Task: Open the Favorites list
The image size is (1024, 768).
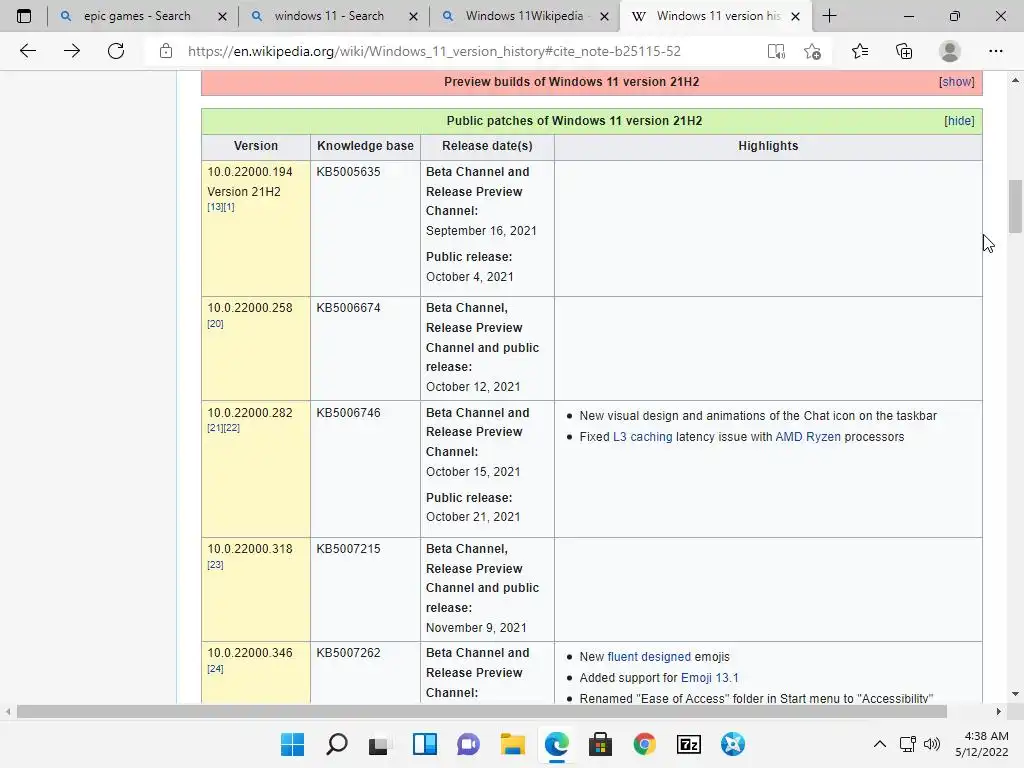Action: coord(860,51)
